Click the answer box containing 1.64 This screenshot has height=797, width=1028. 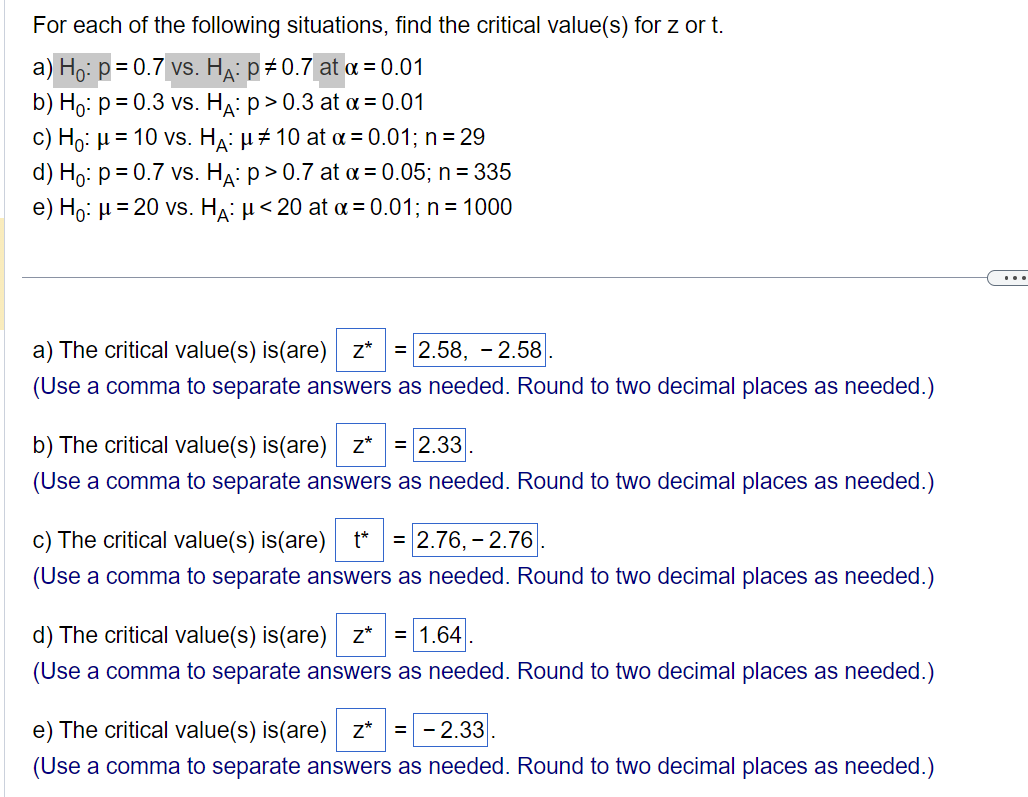coord(438,634)
